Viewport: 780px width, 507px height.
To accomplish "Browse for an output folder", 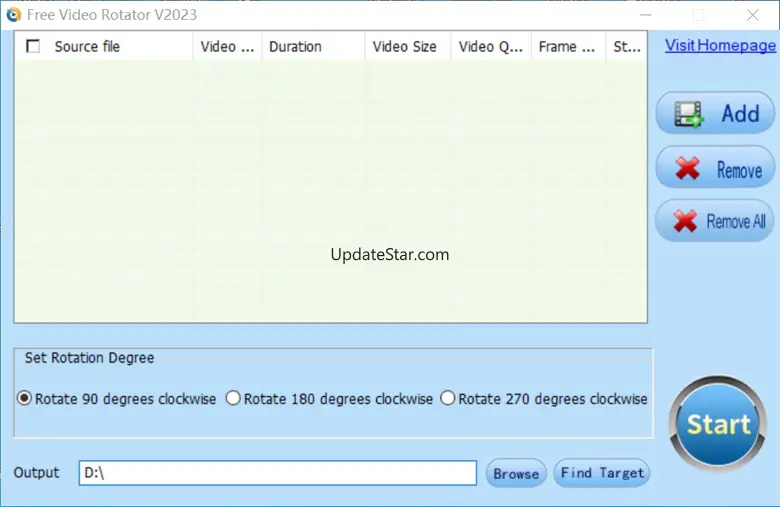I will pyautogui.click(x=516, y=473).
